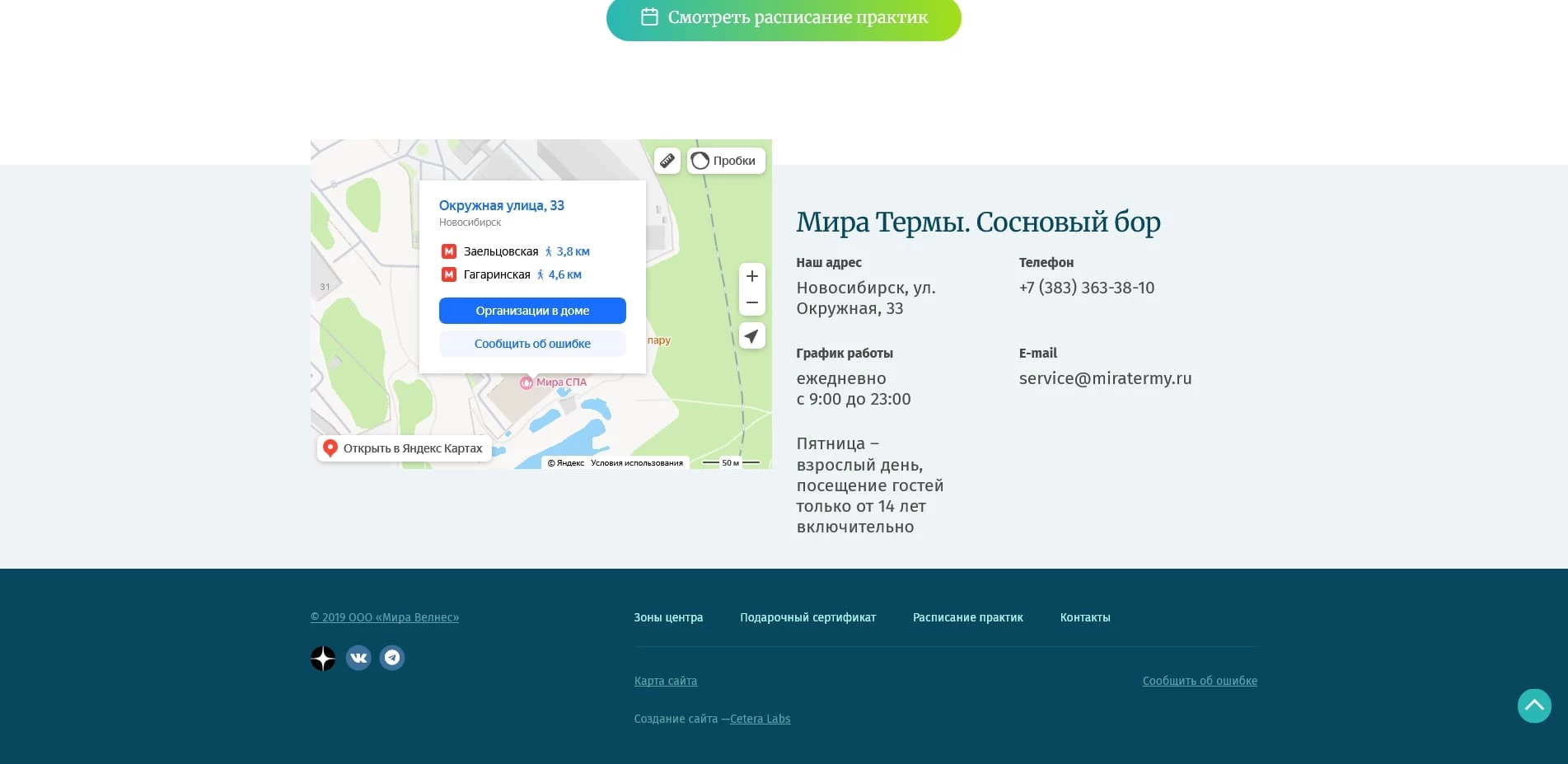This screenshot has height=764, width=1568.
Task: Click the service@miratermy.ru email link
Action: coord(1105,378)
